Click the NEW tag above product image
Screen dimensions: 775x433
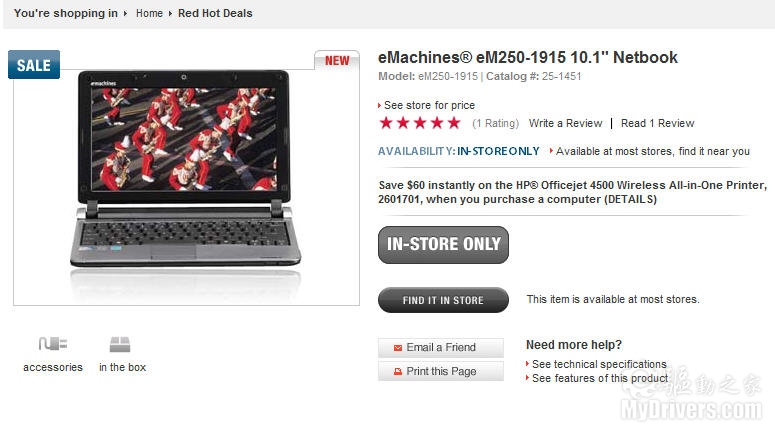tap(337, 61)
